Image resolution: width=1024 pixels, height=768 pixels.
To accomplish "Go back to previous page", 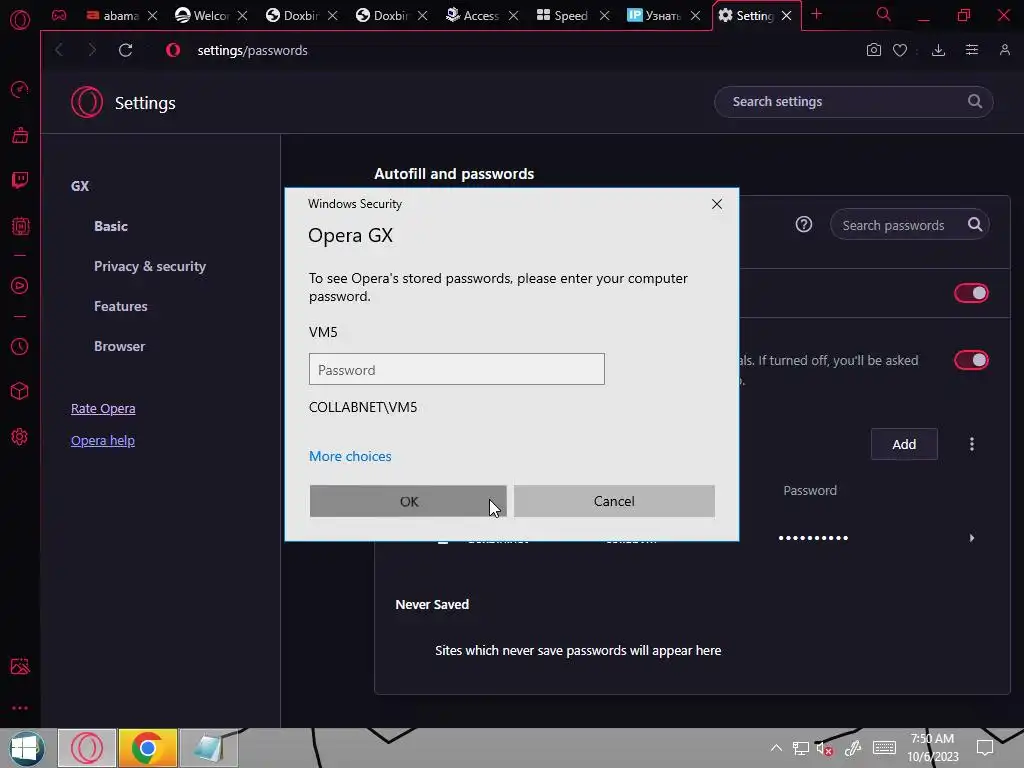I will point(59,50).
